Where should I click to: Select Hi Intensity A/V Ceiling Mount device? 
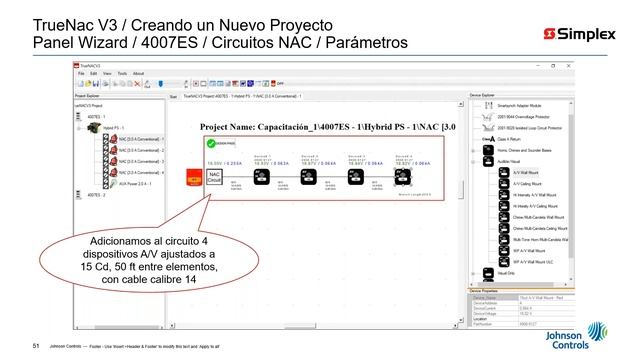coord(536,206)
